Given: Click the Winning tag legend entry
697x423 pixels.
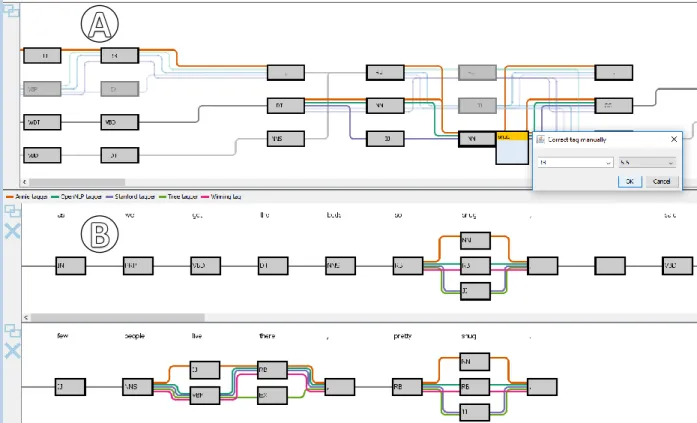Looking at the screenshot, I should pyautogui.click(x=221, y=196).
